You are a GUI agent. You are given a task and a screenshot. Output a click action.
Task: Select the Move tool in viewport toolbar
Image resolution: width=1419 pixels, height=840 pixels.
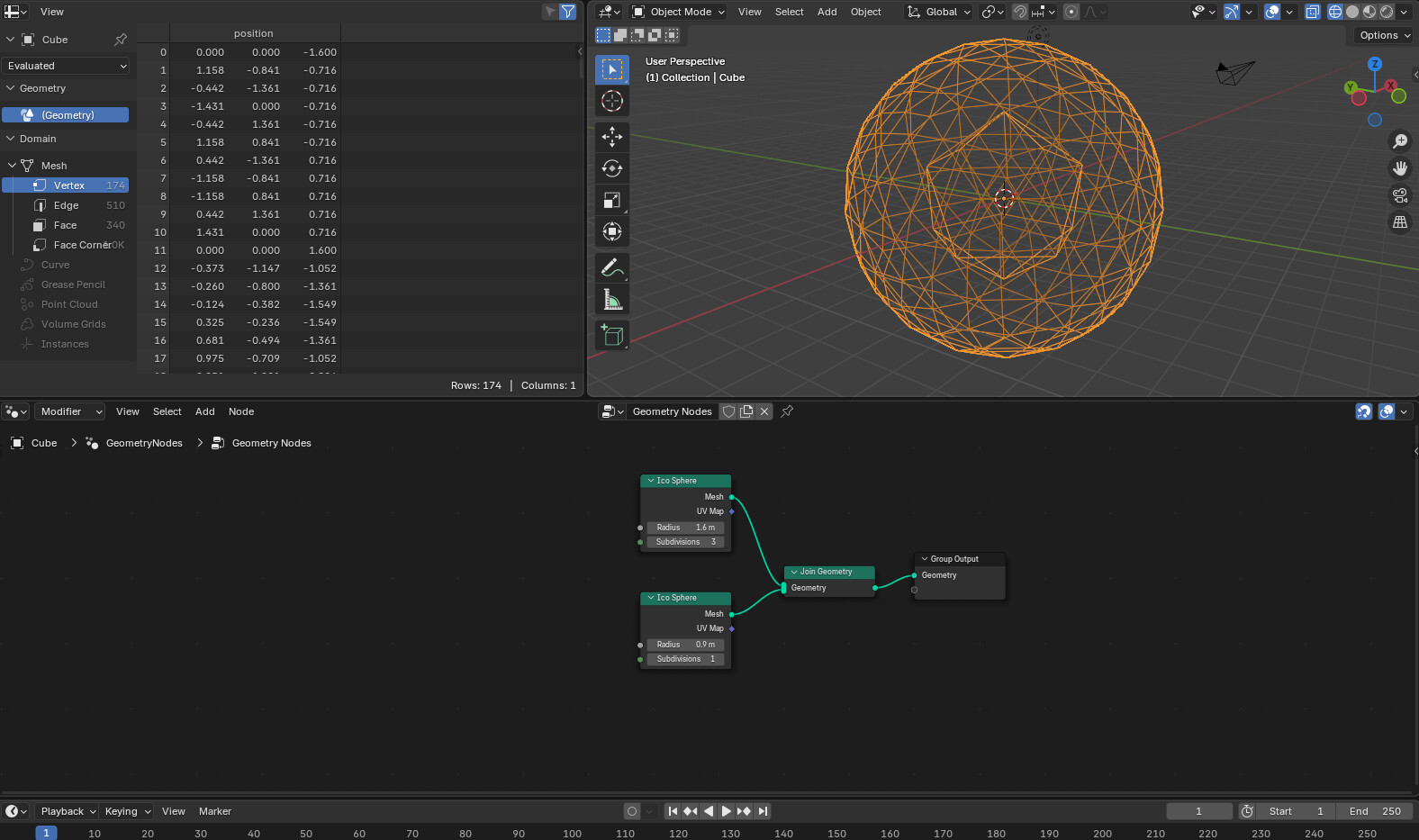coord(612,137)
